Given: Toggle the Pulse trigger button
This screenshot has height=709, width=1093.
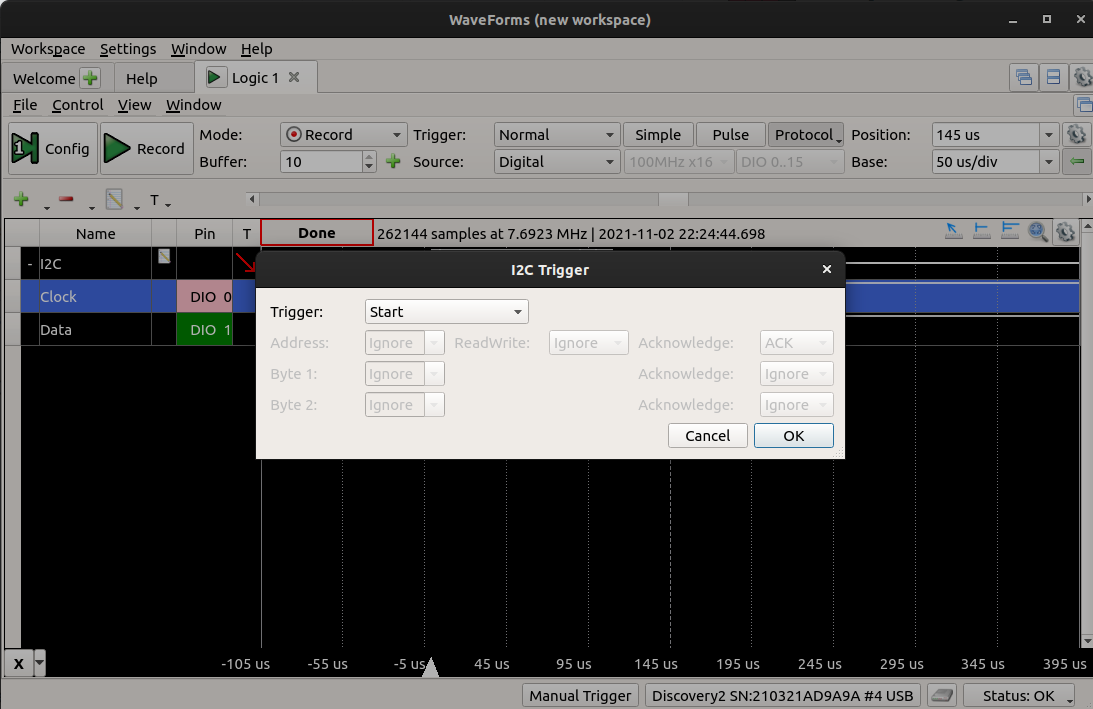Looking at the screenshot, I should pyautogui.click(x=730, y=134).
